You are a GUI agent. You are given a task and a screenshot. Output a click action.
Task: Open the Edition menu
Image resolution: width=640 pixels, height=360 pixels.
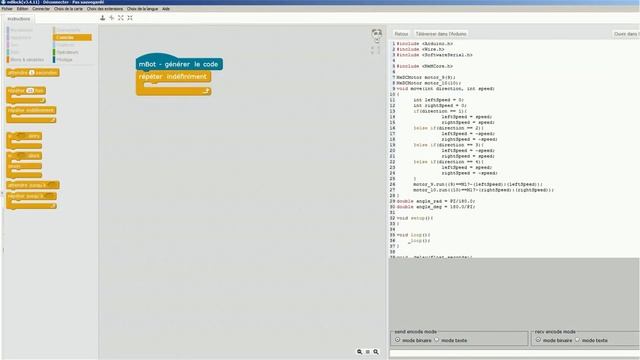(22, 9)
